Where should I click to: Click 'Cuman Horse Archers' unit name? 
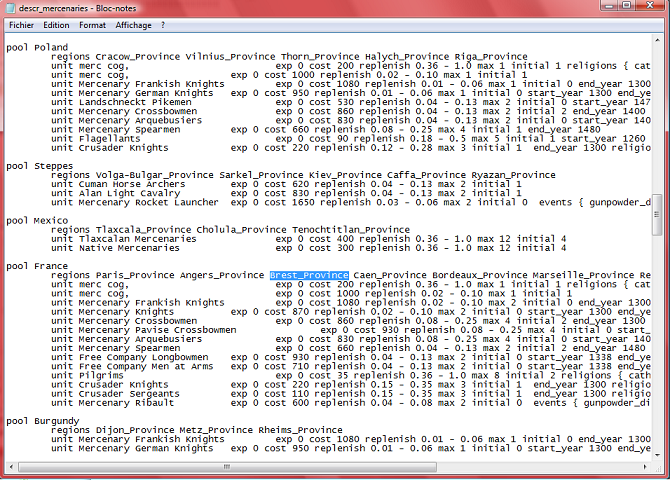click(x=132, y=184)
